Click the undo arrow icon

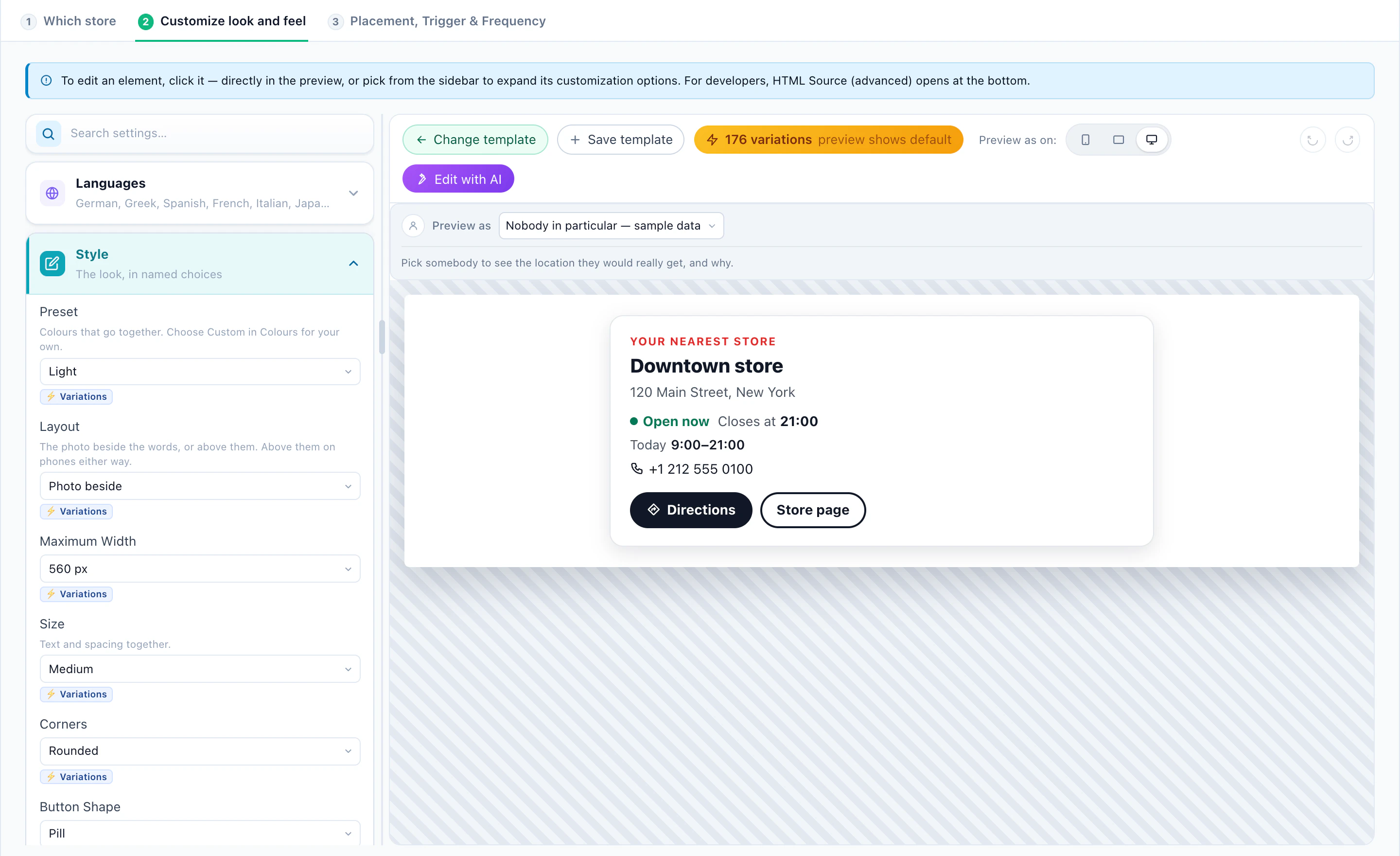coord(1312,140)
